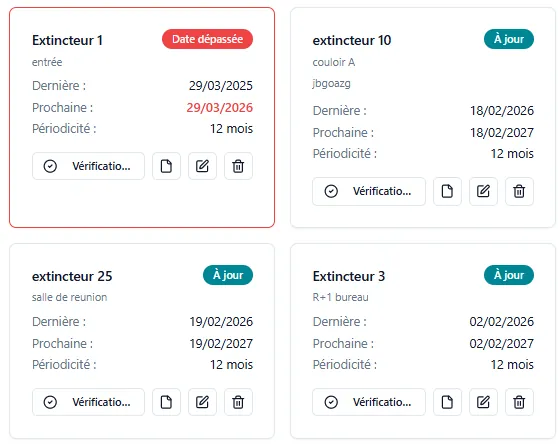Edit Extincteur 3 with the pencil icon

click(483, 402)
